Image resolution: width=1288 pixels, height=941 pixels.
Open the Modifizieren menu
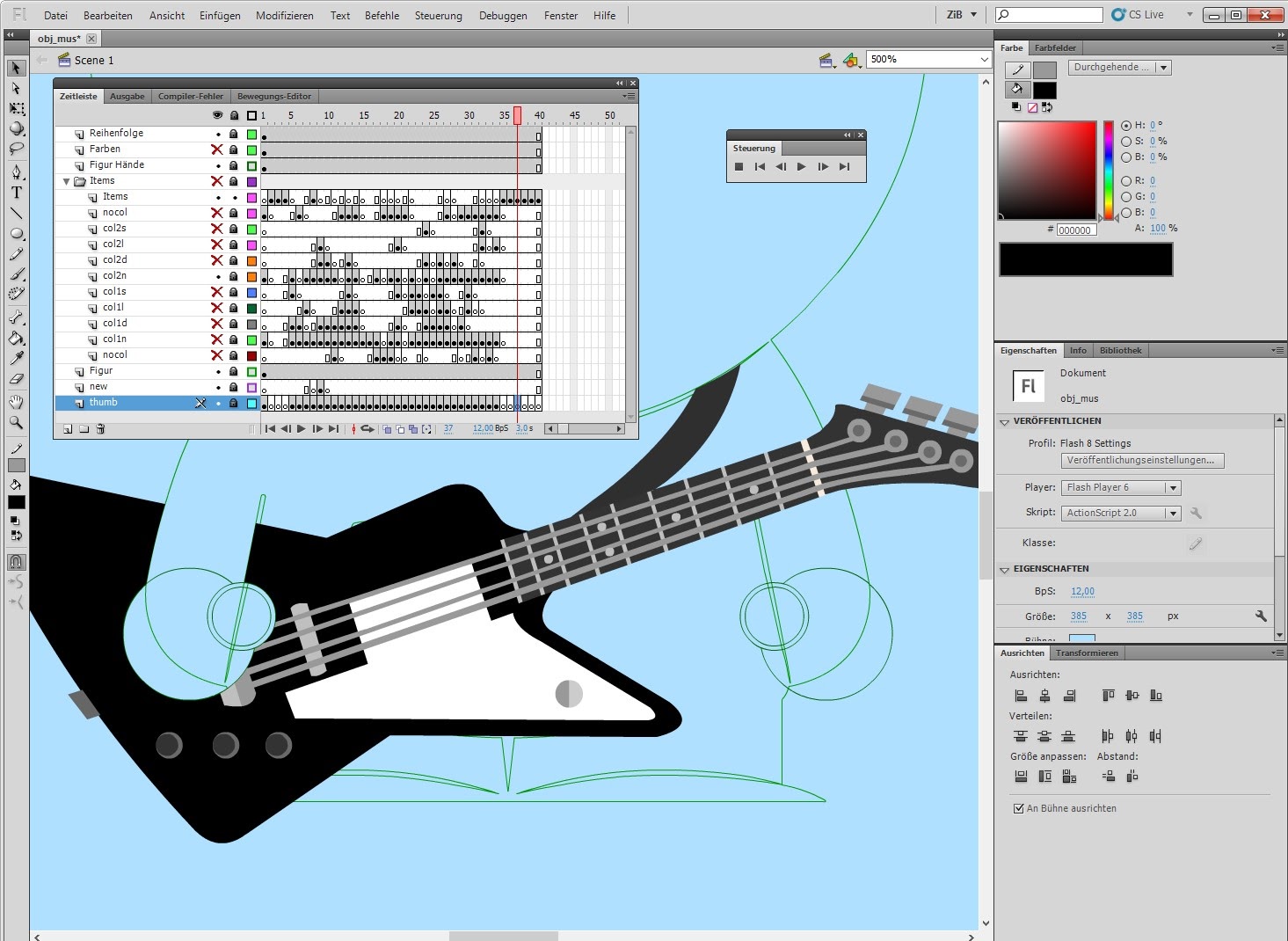(x=284, y=16)
